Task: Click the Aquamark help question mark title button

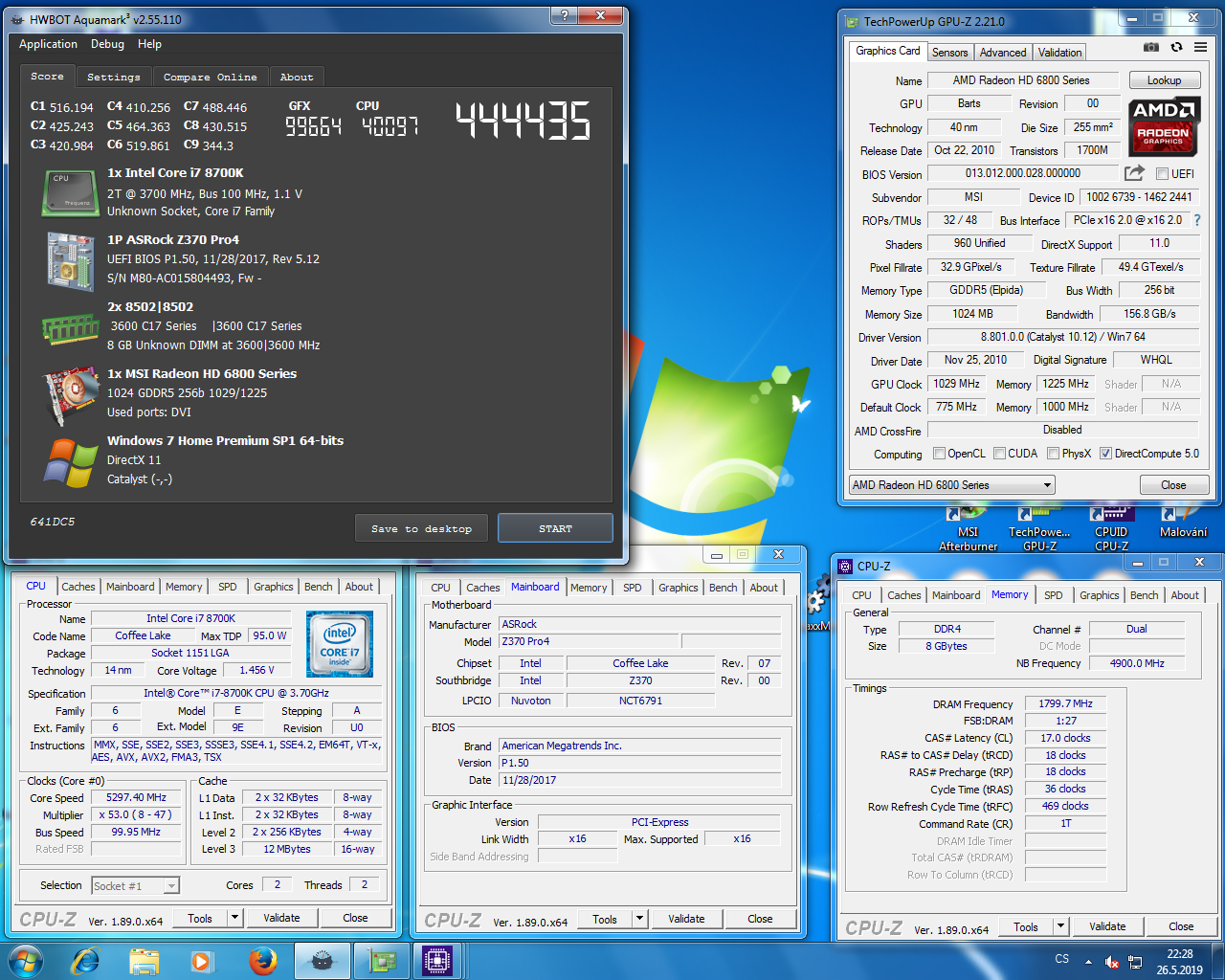Action: pyautogui.click(x=564, y=15)
